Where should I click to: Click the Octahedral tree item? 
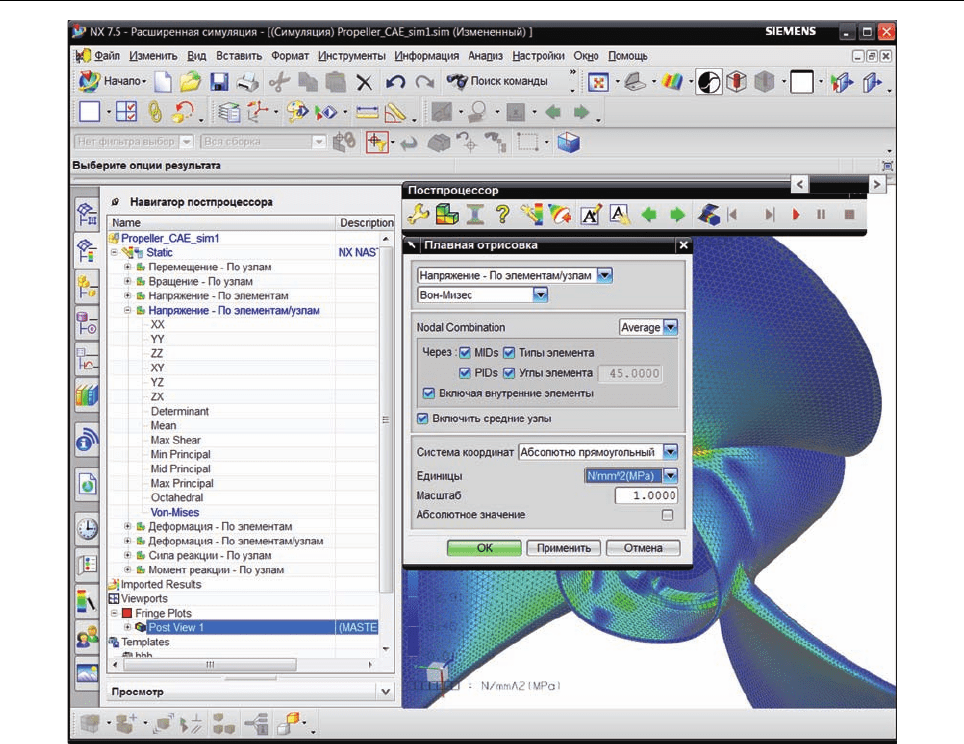tap(177, 497)
